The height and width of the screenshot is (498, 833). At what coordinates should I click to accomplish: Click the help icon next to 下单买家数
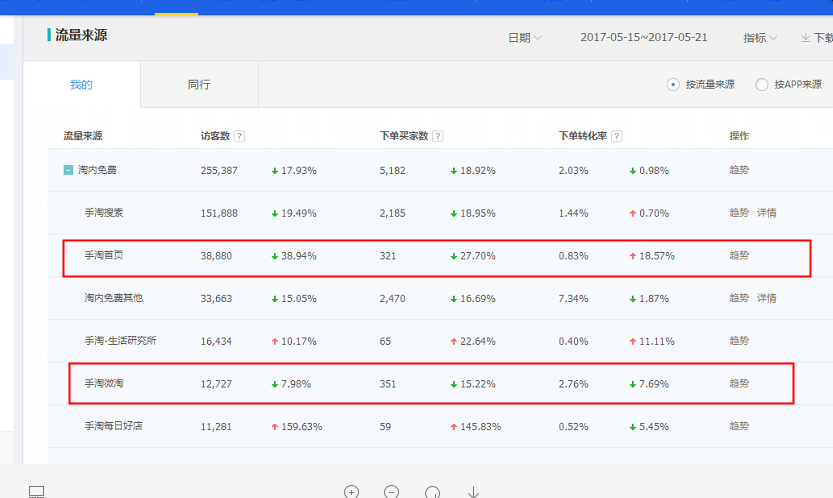tap(438, 136)
